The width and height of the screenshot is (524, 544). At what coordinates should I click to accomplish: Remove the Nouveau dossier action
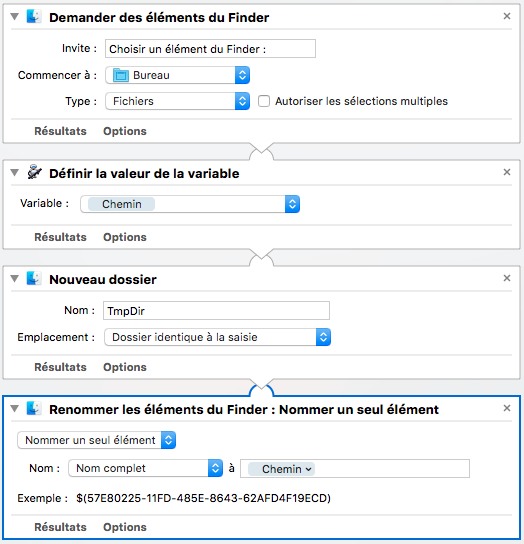507,278
